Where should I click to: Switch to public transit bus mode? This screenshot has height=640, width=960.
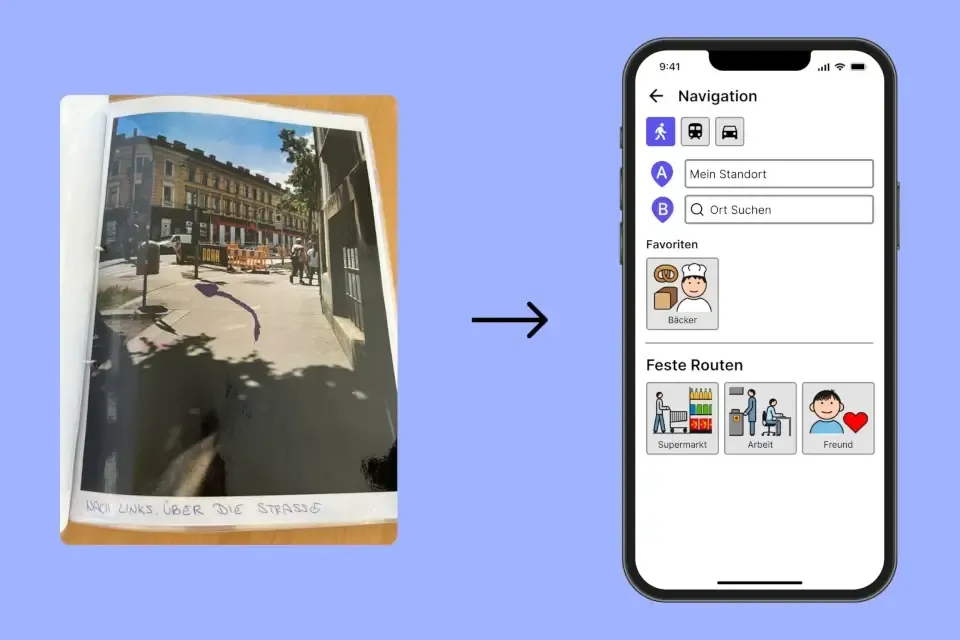coord(695,132)
